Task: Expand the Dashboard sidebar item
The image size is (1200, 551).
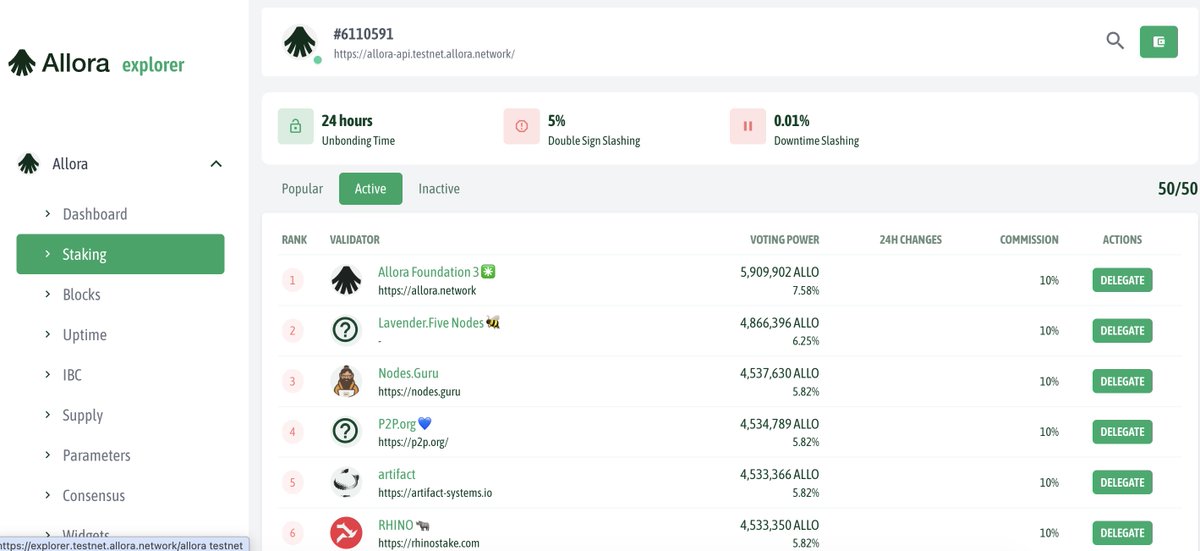Action: [x=95, y=214]
